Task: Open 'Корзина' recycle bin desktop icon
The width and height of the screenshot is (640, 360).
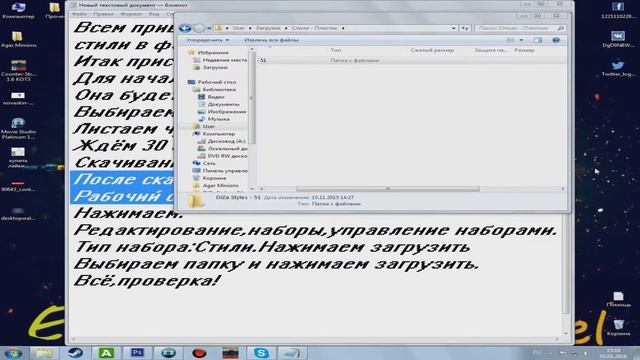Action: 618,328
